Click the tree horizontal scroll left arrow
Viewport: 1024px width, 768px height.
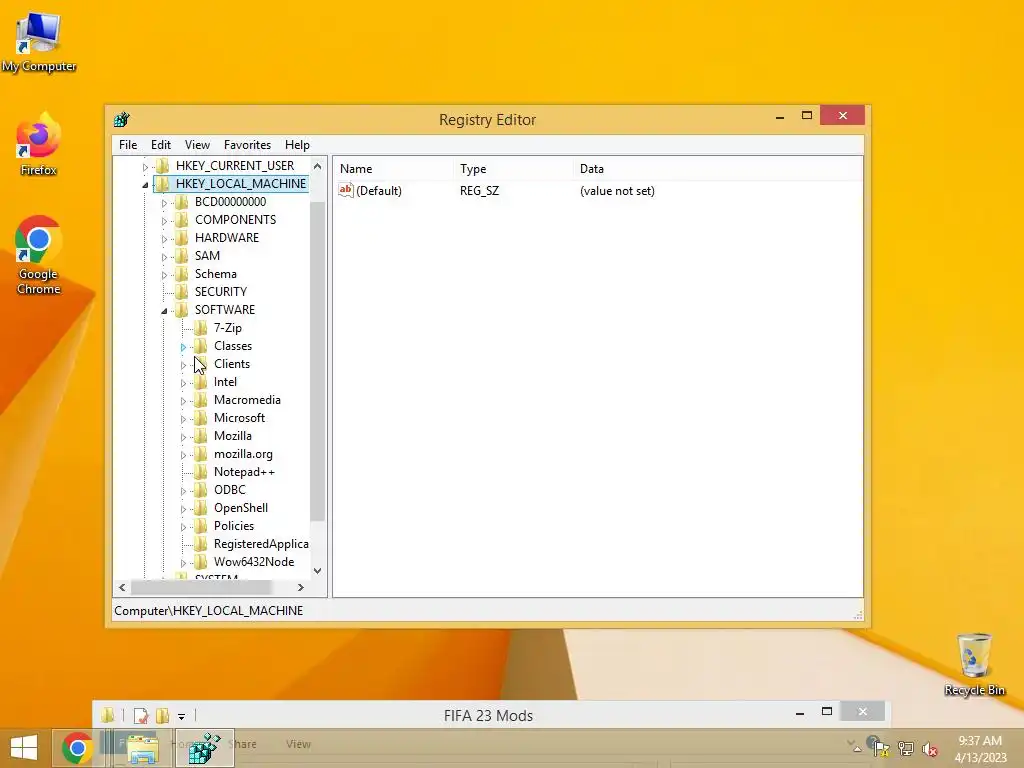coord(122,588)
